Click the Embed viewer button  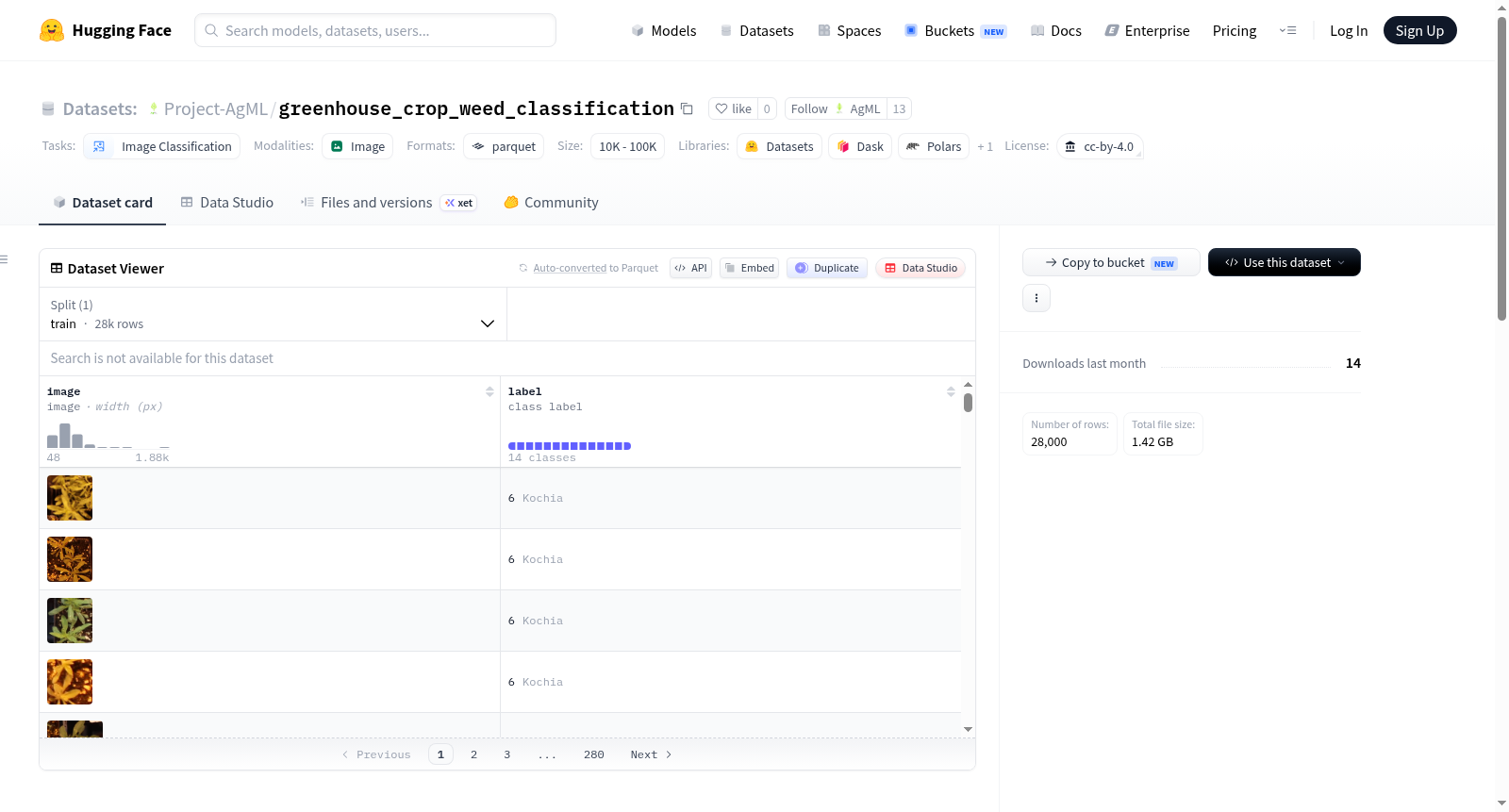pos(750,268)
